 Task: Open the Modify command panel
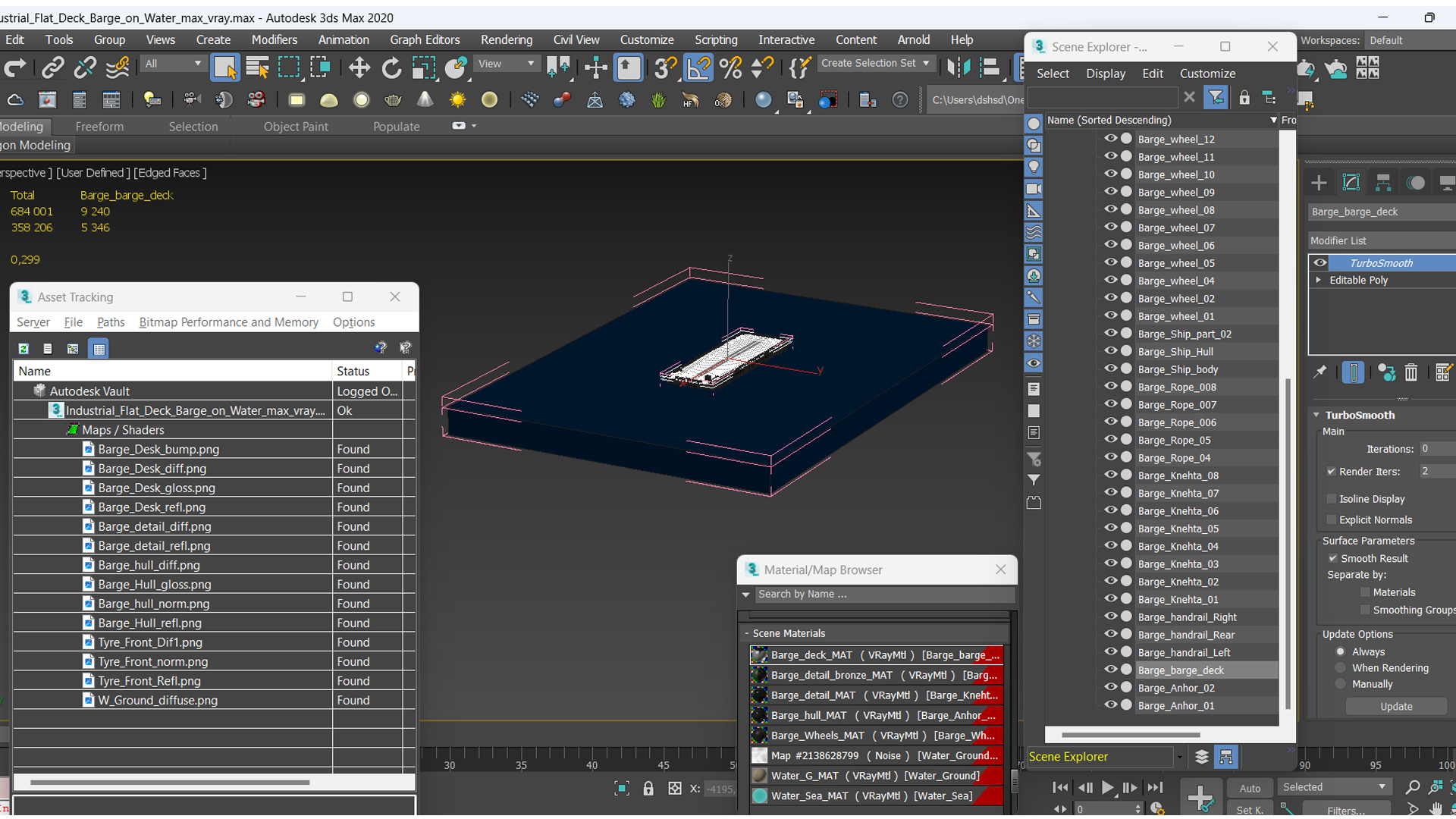coord(1351,183)
